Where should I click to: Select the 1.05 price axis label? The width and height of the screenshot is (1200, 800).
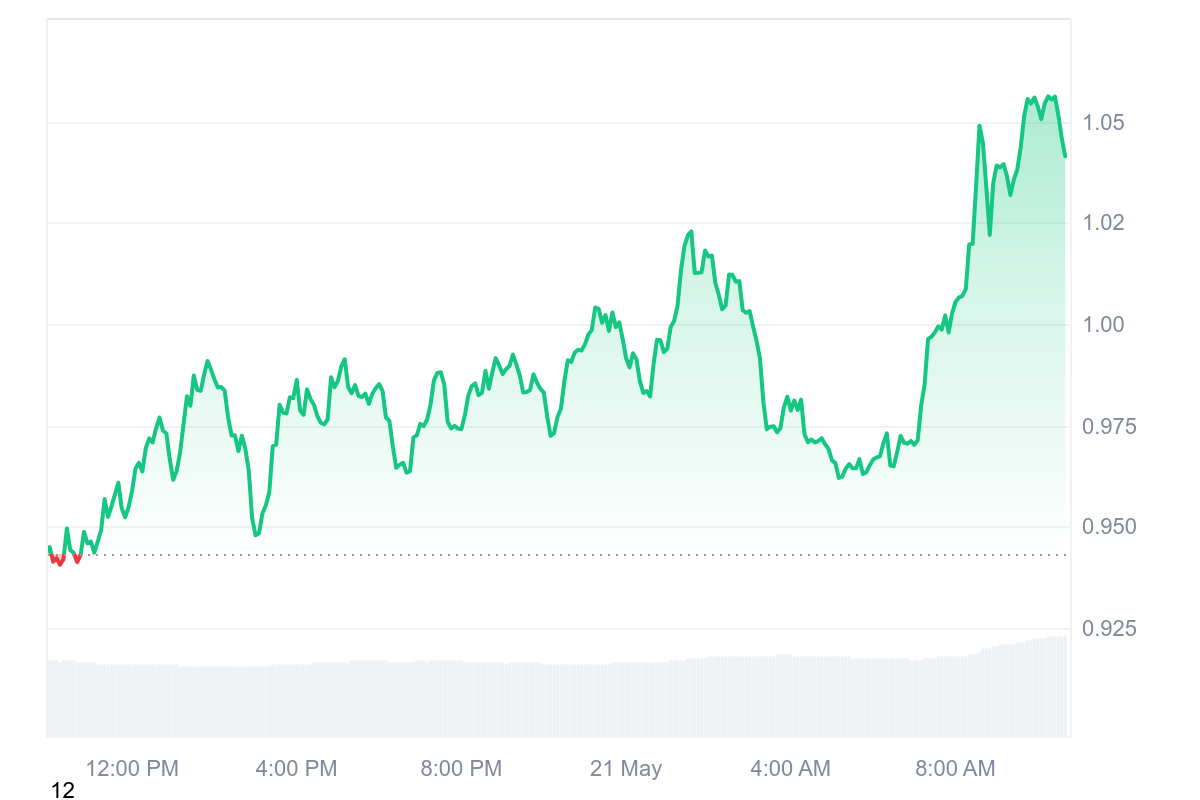click(1104, 123)
